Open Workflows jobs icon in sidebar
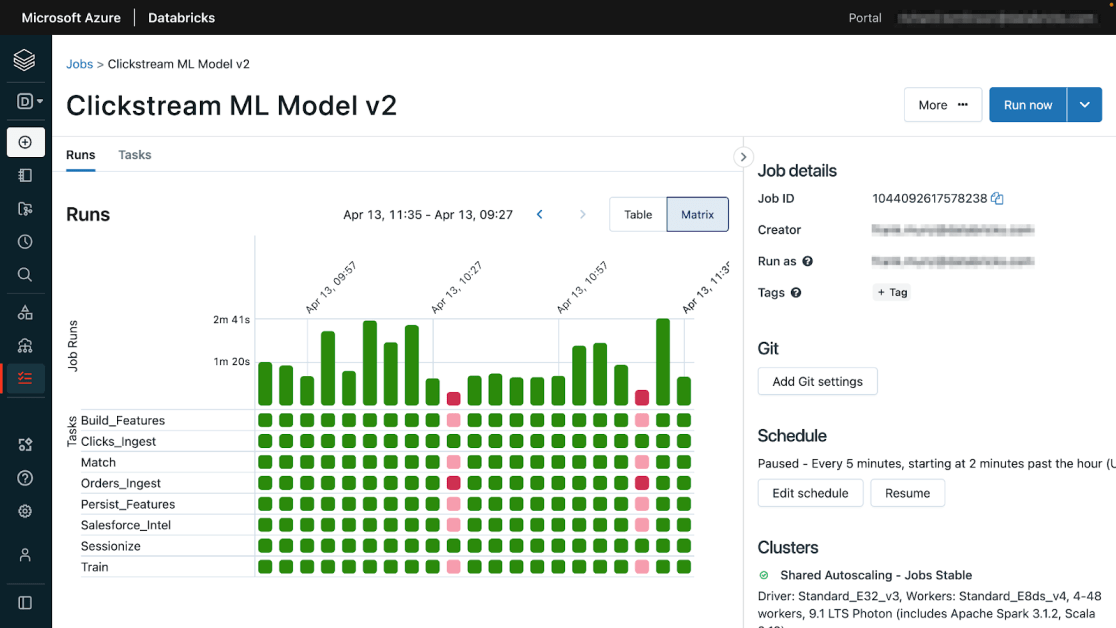The width and height of the screenshot is (1116, 628). pyautogui.click(x=25, y=378)
